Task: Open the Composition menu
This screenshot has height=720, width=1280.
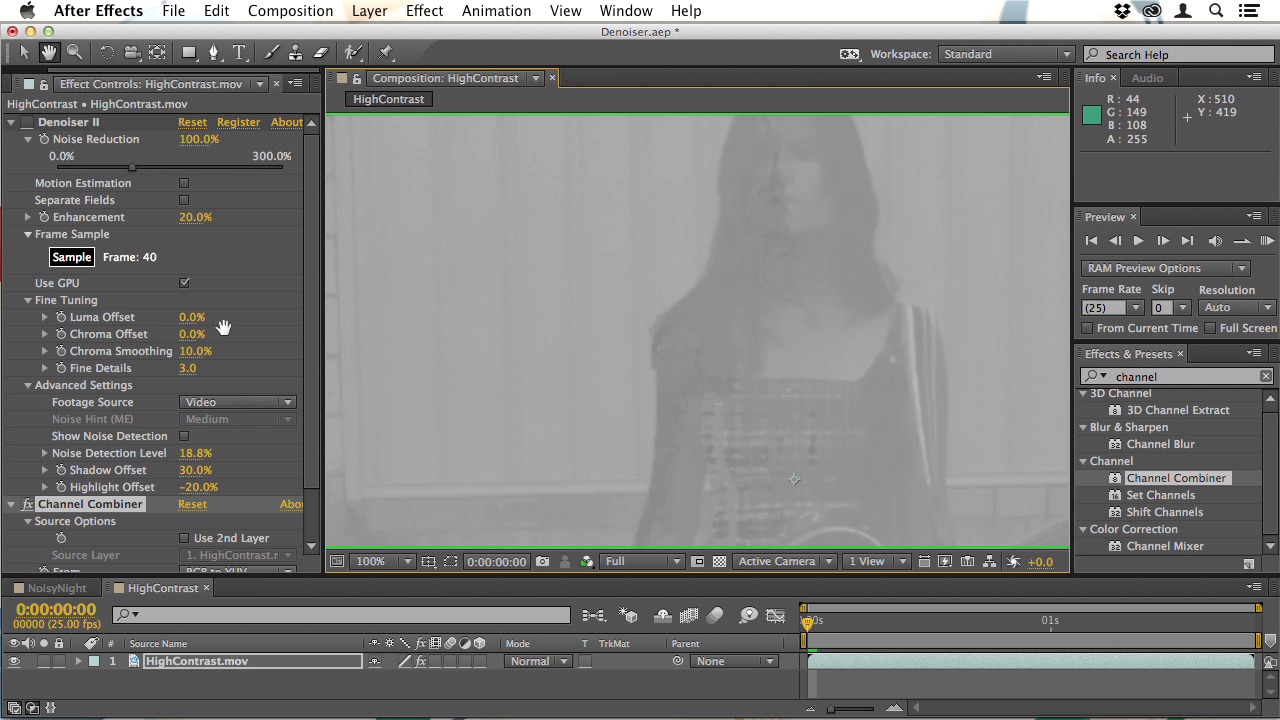Action: coord(290,11)
